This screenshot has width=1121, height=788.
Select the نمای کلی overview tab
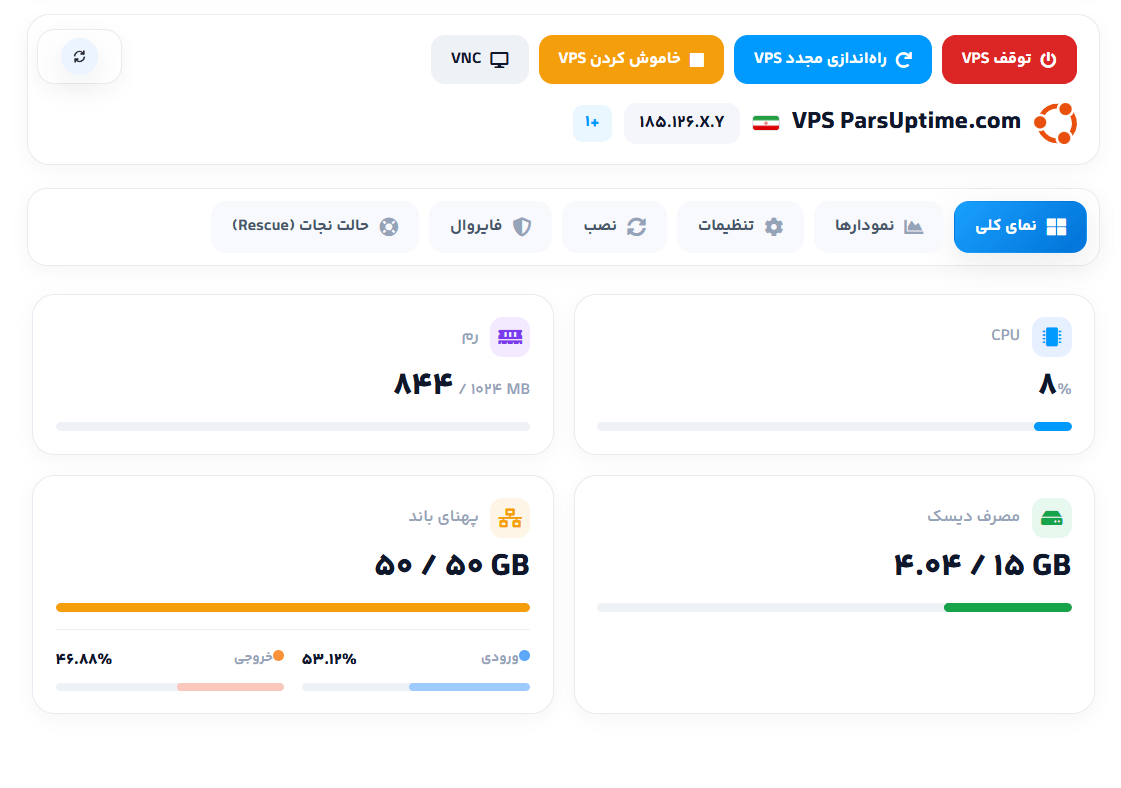[x=1020, y=227]
